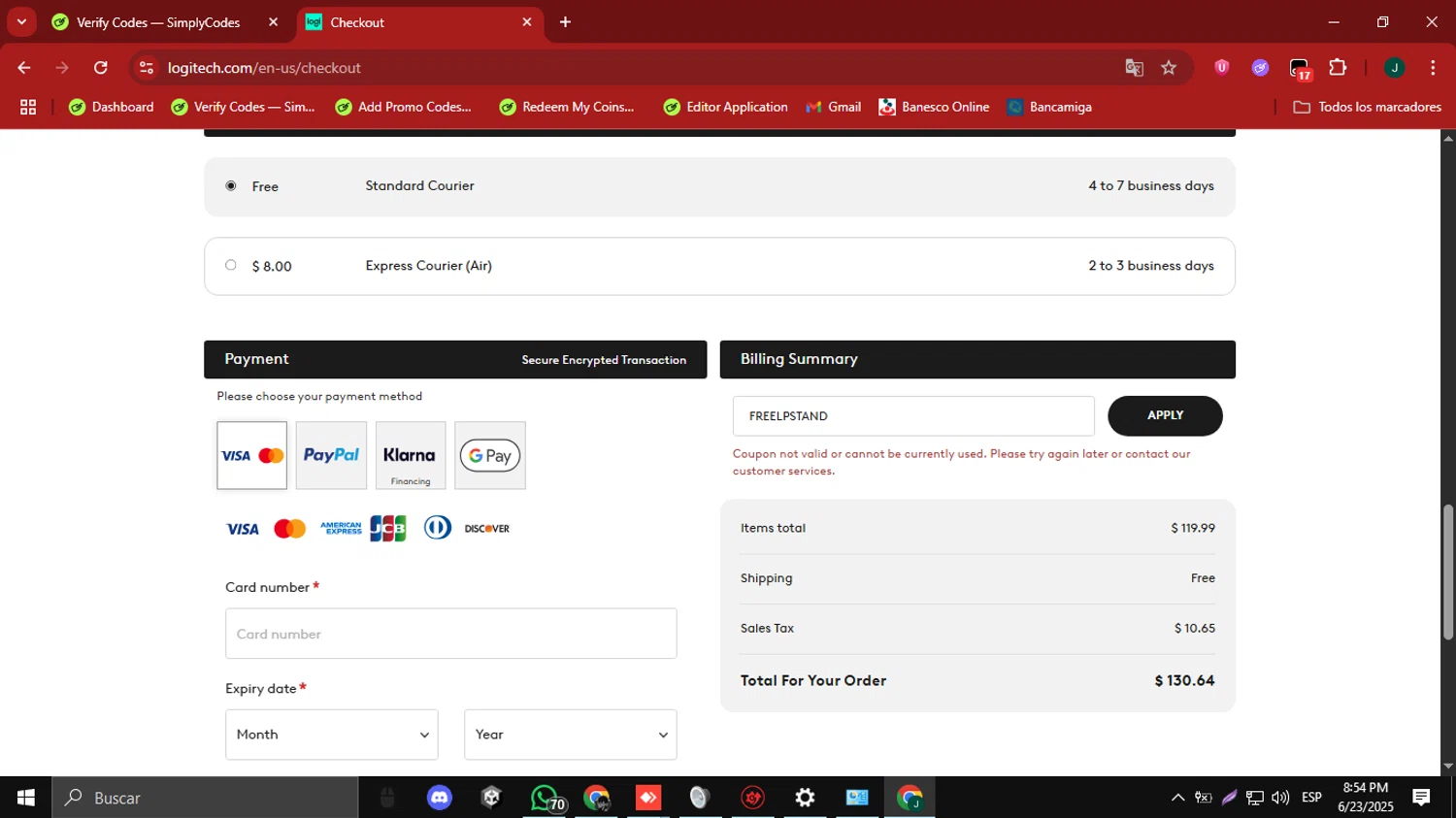Open the expiry Year dropdown

pos(571,735)
